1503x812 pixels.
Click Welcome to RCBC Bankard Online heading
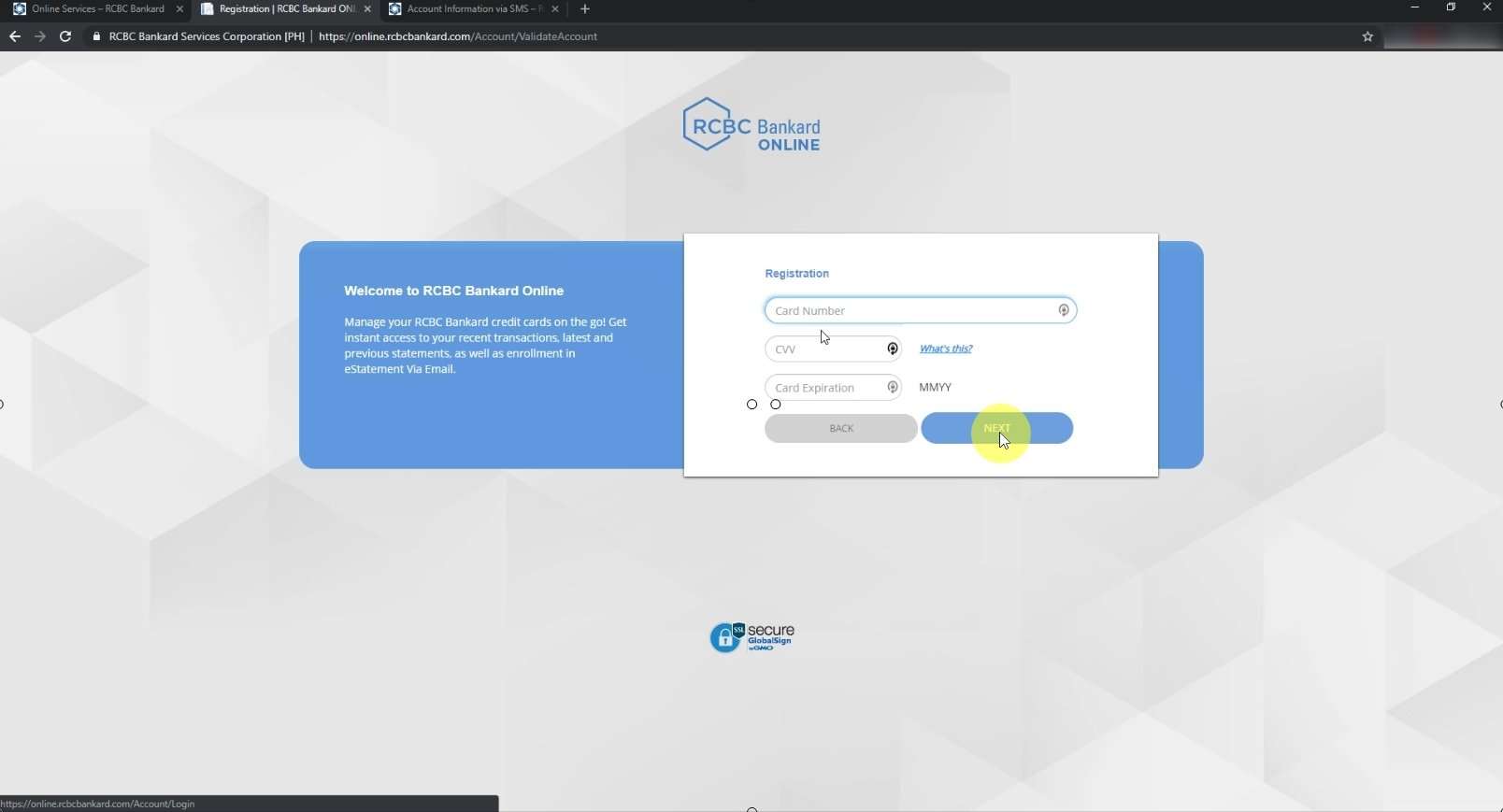[x=454, y=291]
